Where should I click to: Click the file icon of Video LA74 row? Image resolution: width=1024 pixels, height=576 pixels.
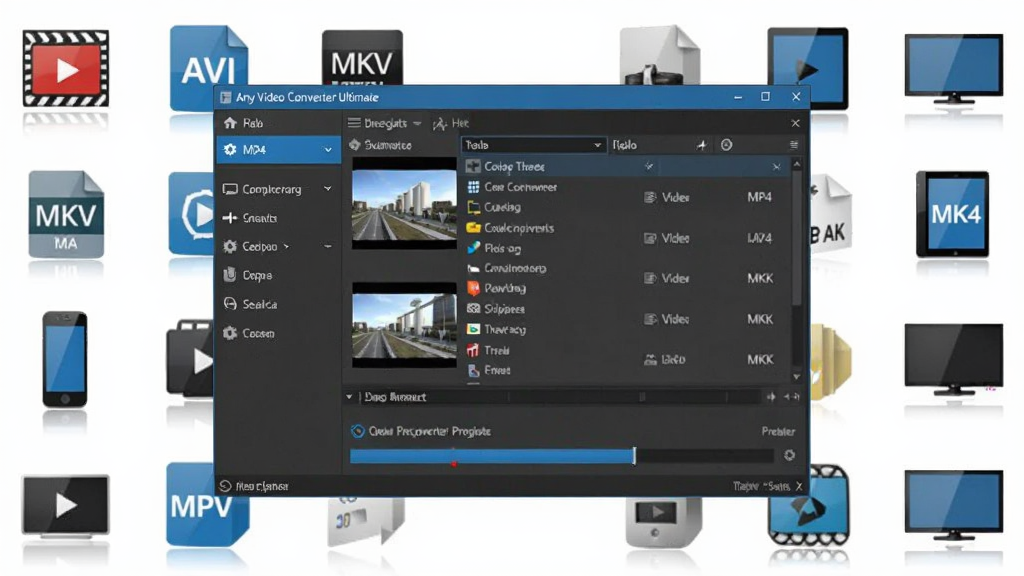650,238
